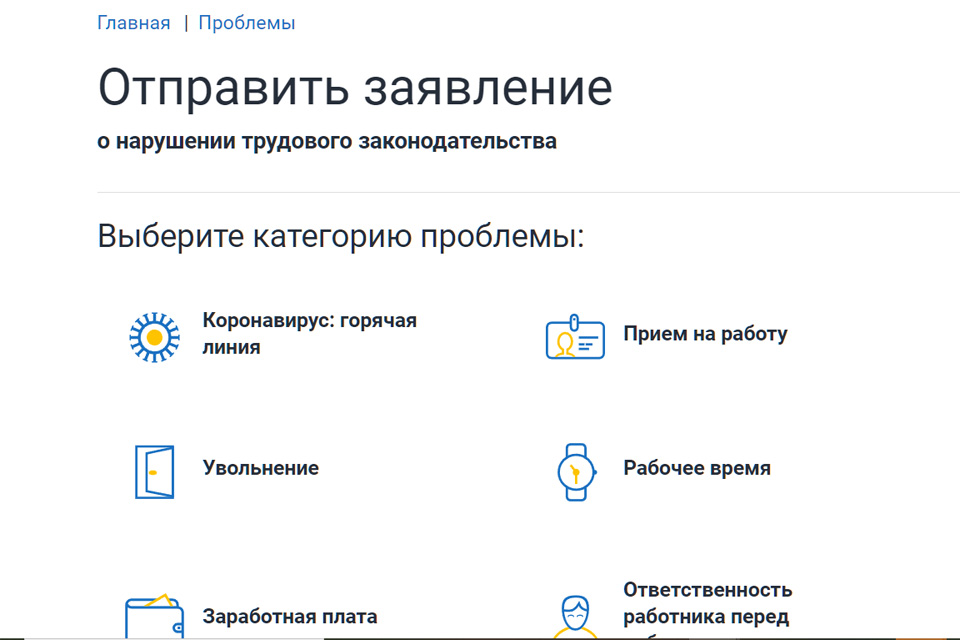Go to Проблемы breadcrumb link
Viewport: 960px width, 640px height.
click(x=247, y=23)
